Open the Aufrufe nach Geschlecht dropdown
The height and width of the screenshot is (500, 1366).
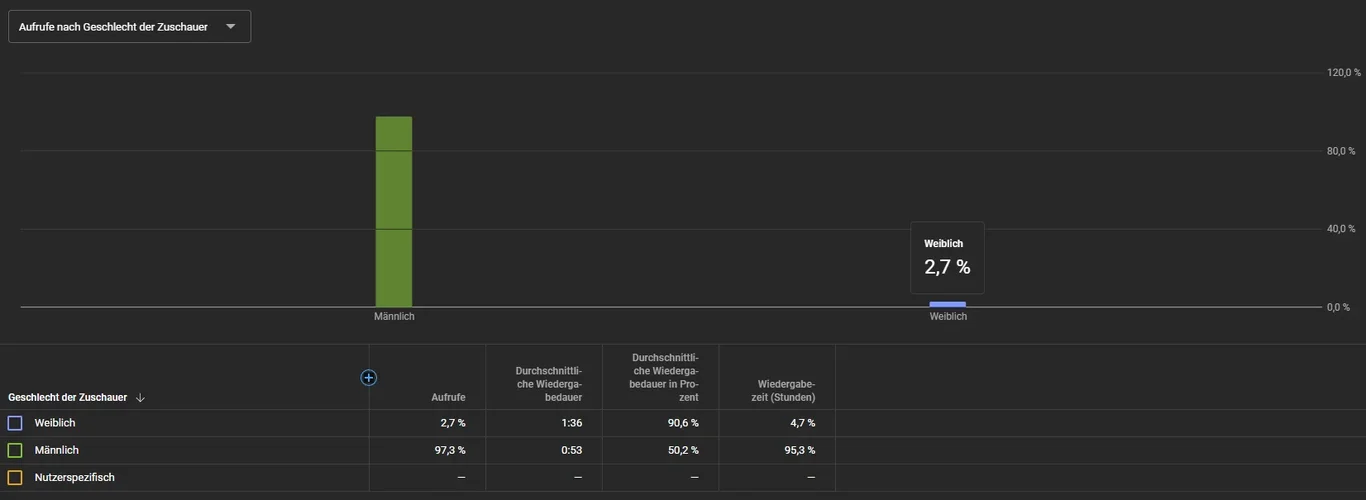[129, 27]
